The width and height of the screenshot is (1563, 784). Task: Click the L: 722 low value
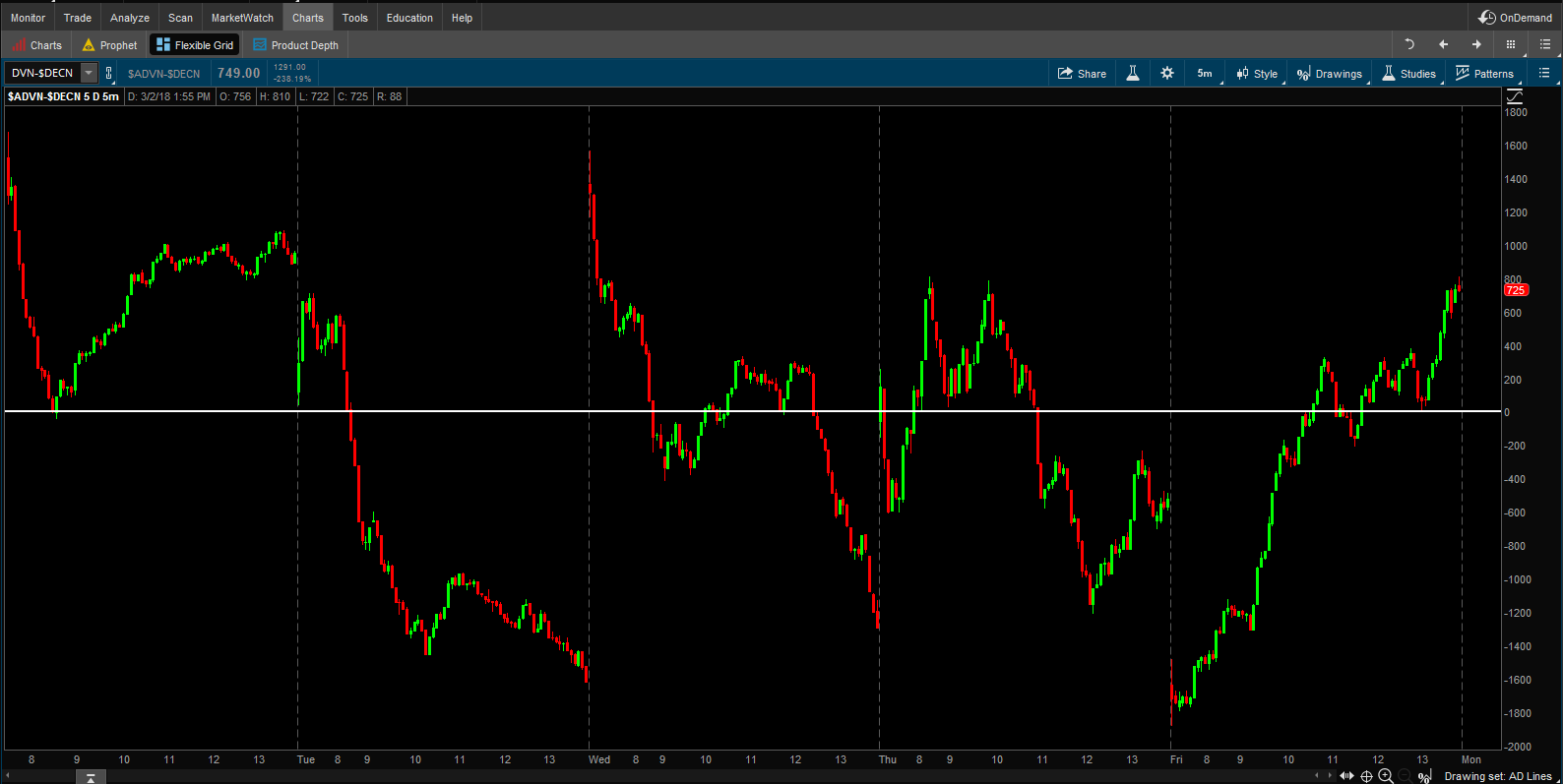314,96
